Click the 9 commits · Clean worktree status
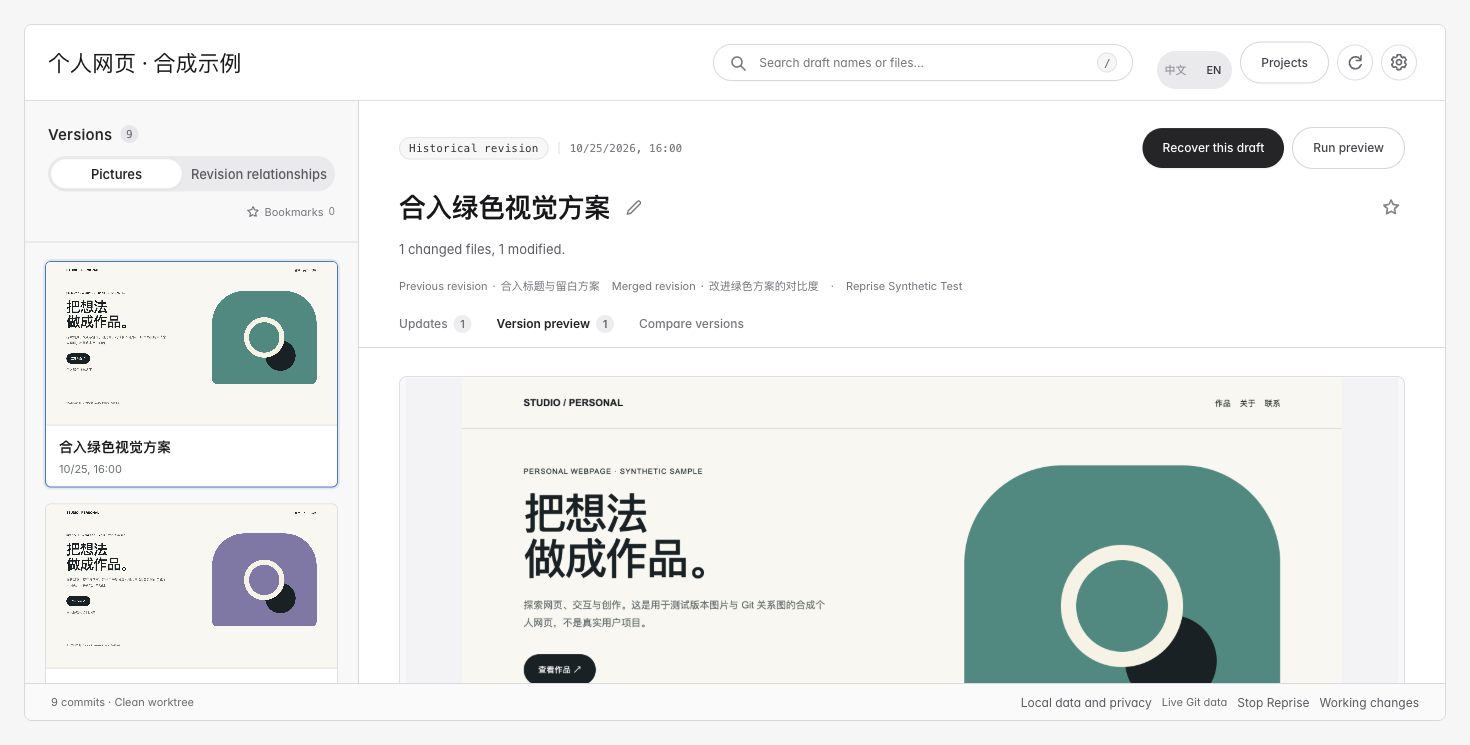Image resolution: width=1470 pixels, height=745 pixels. pyautogui.click(x=122, y=703)
